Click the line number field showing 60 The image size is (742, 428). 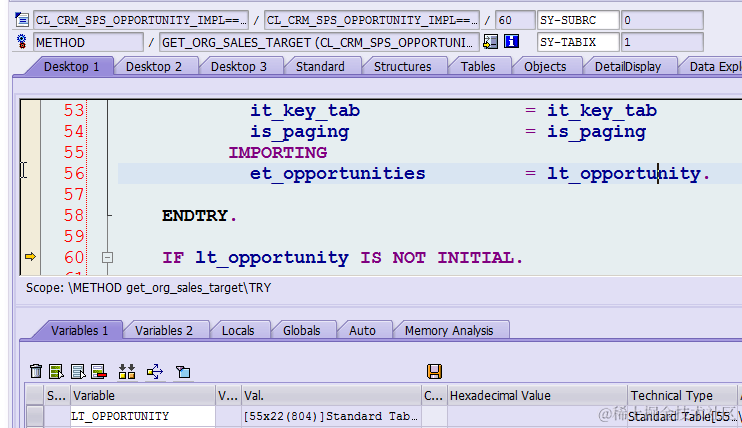click(515, 20)
